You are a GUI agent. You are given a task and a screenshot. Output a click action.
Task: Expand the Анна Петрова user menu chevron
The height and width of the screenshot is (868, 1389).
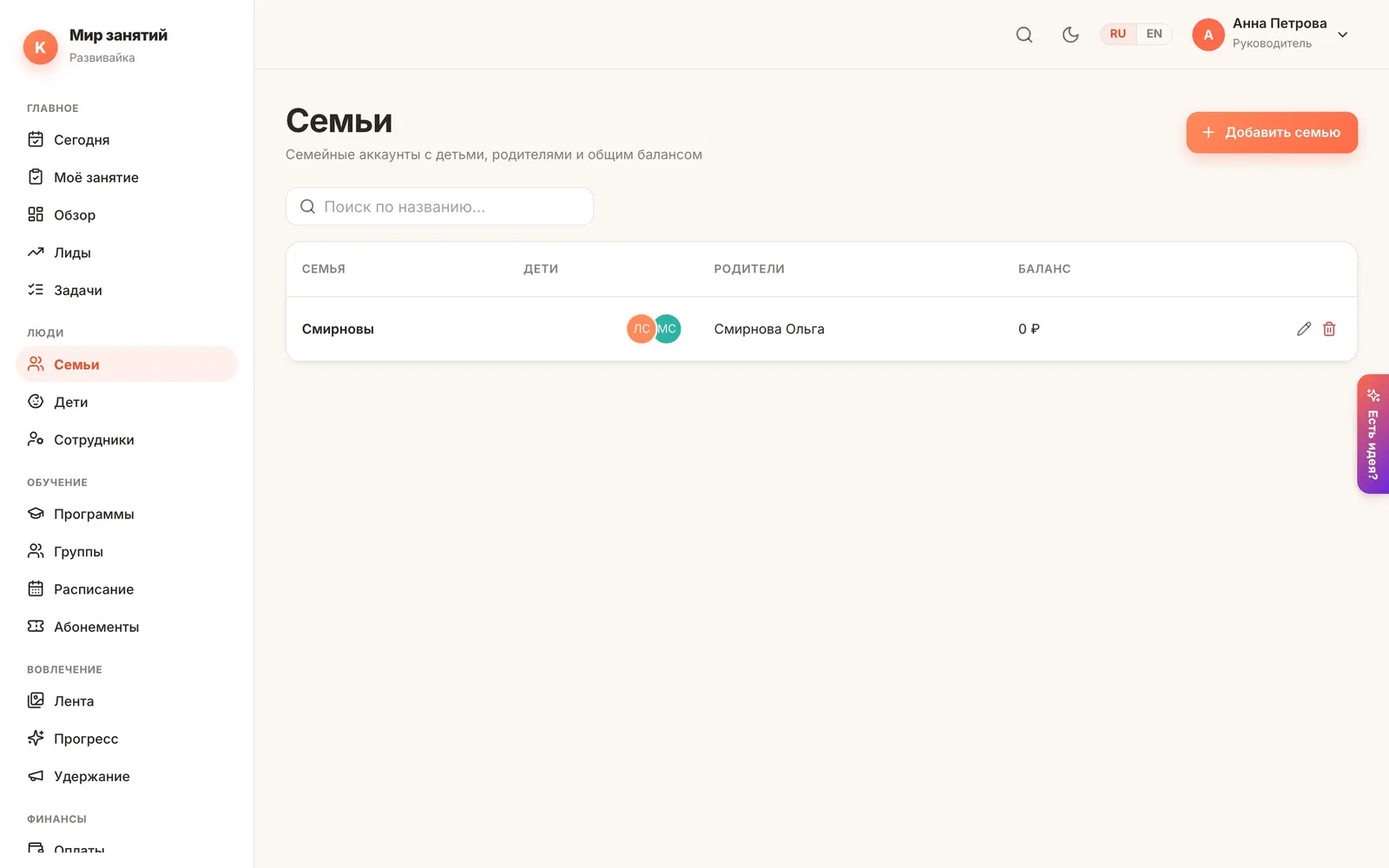pos(1343,35)
